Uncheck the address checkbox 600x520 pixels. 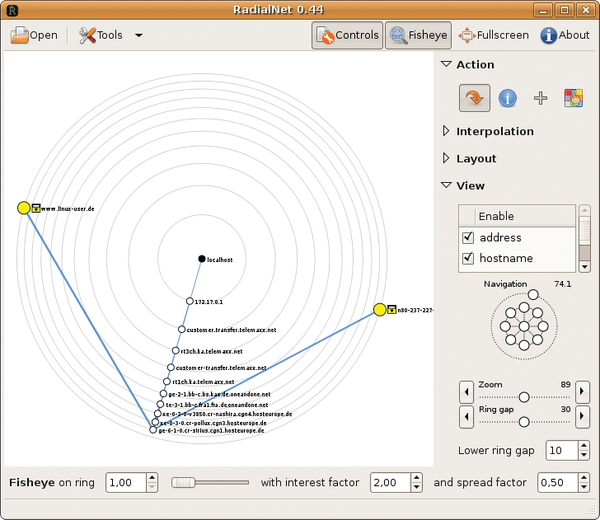467,238
